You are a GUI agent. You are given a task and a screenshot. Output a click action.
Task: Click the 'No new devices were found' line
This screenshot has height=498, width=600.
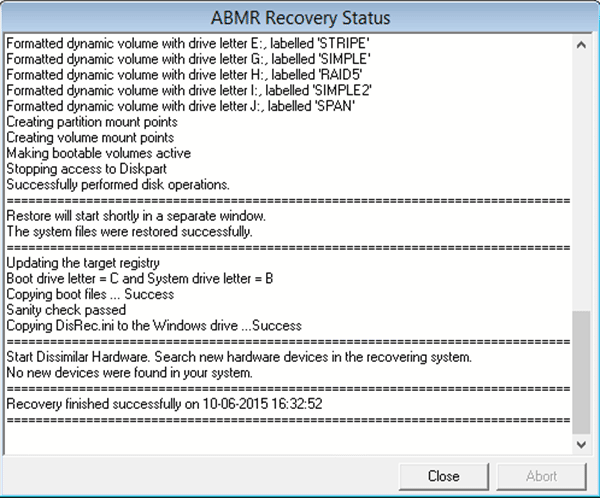tap(130, 372)
